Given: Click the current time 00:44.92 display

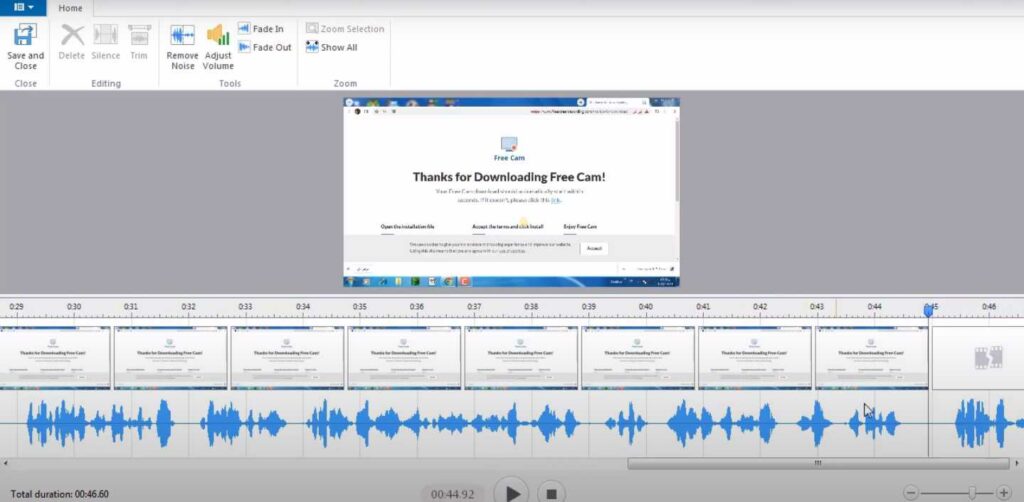Looking at the screenshot, I should click(x=453, y=494).
